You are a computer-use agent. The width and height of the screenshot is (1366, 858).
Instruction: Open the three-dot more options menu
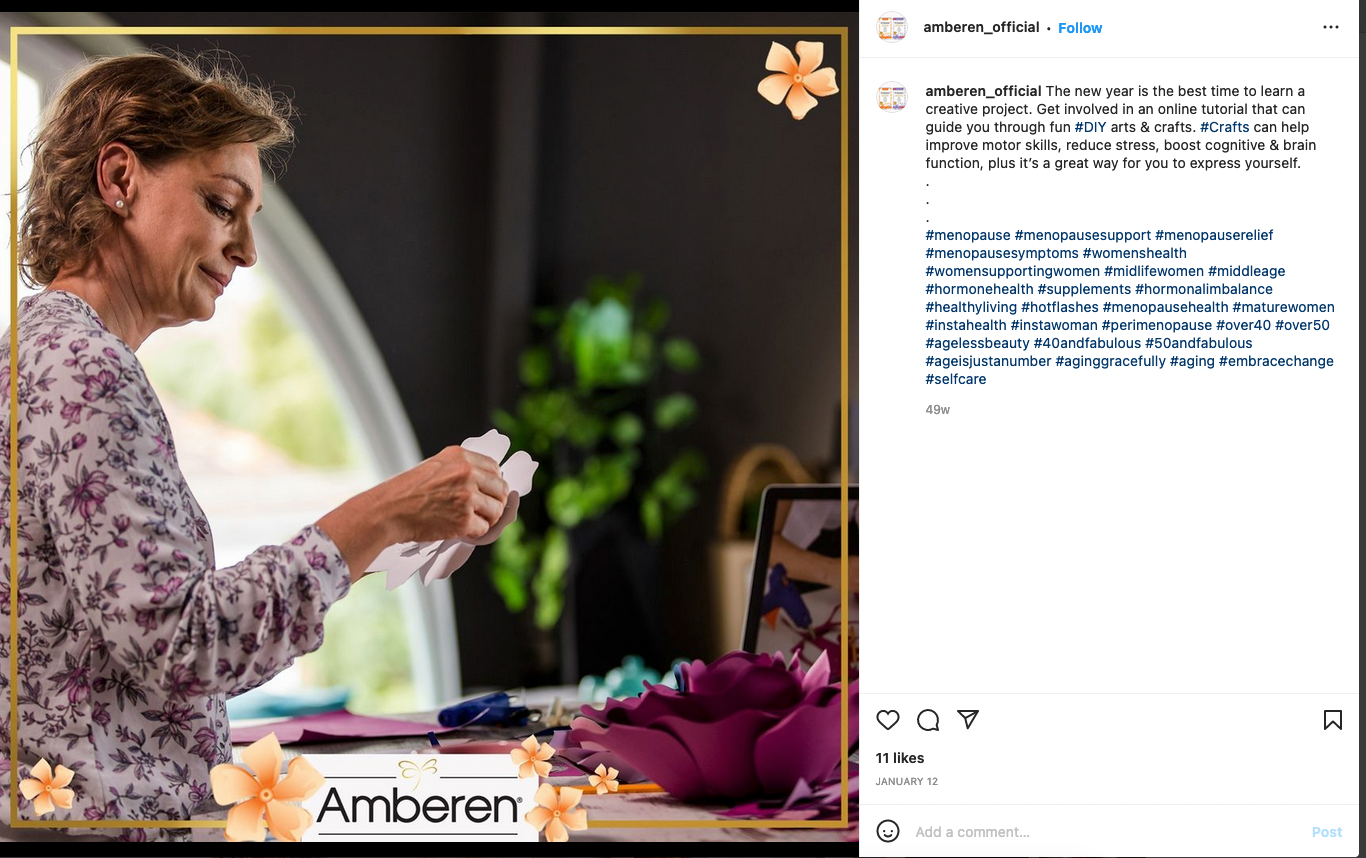(1331, 27)
